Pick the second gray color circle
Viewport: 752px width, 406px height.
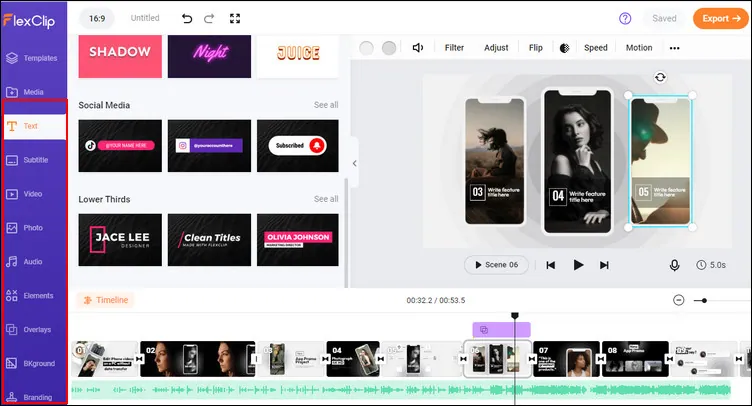(389, 48)
